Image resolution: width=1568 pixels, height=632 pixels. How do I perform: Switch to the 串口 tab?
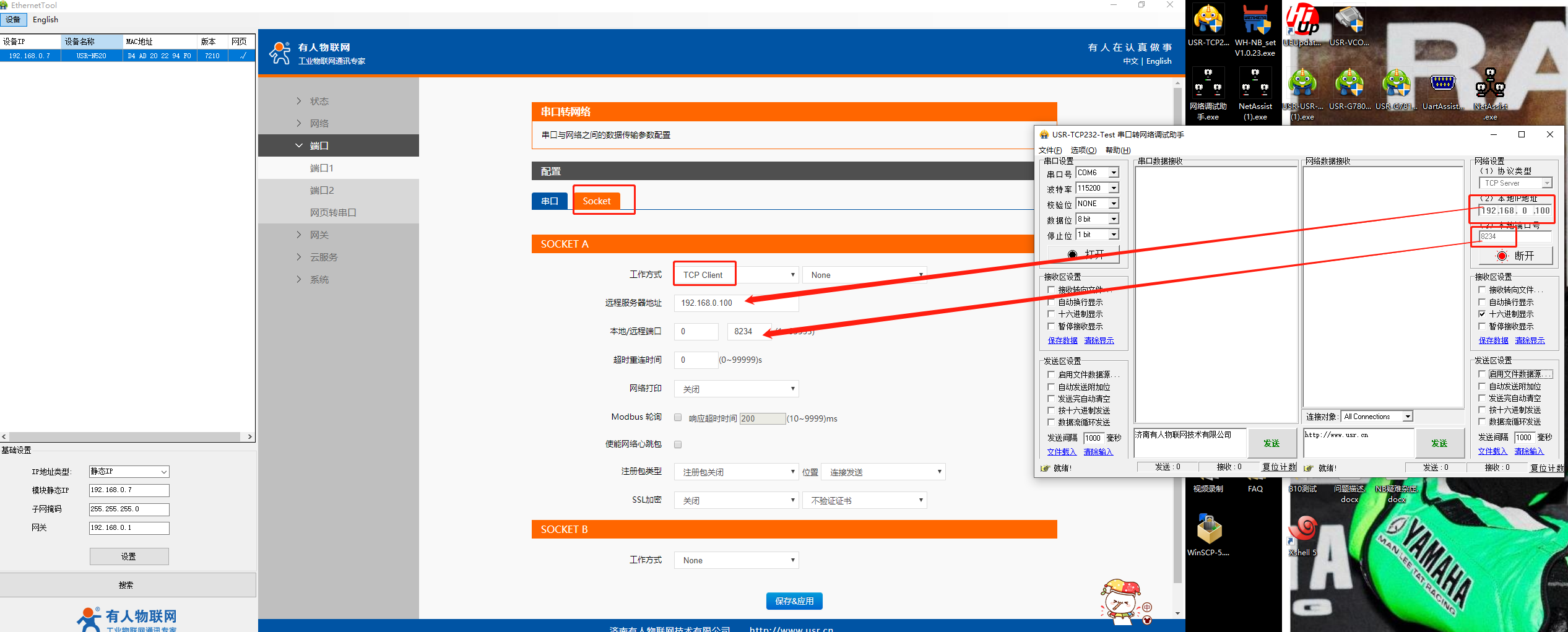pyautogui.click(x=549, y=201)
